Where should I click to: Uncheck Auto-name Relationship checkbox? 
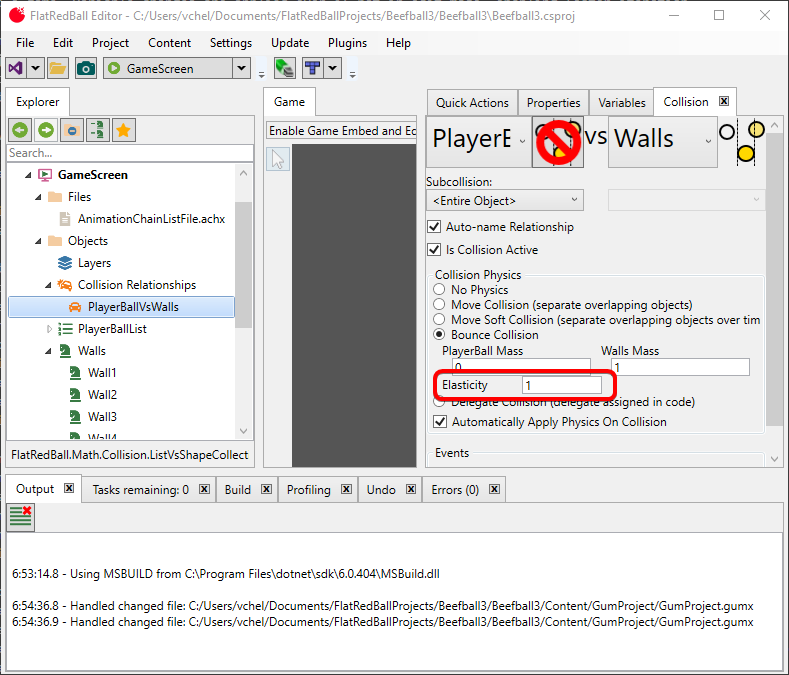tap(434, 227)
